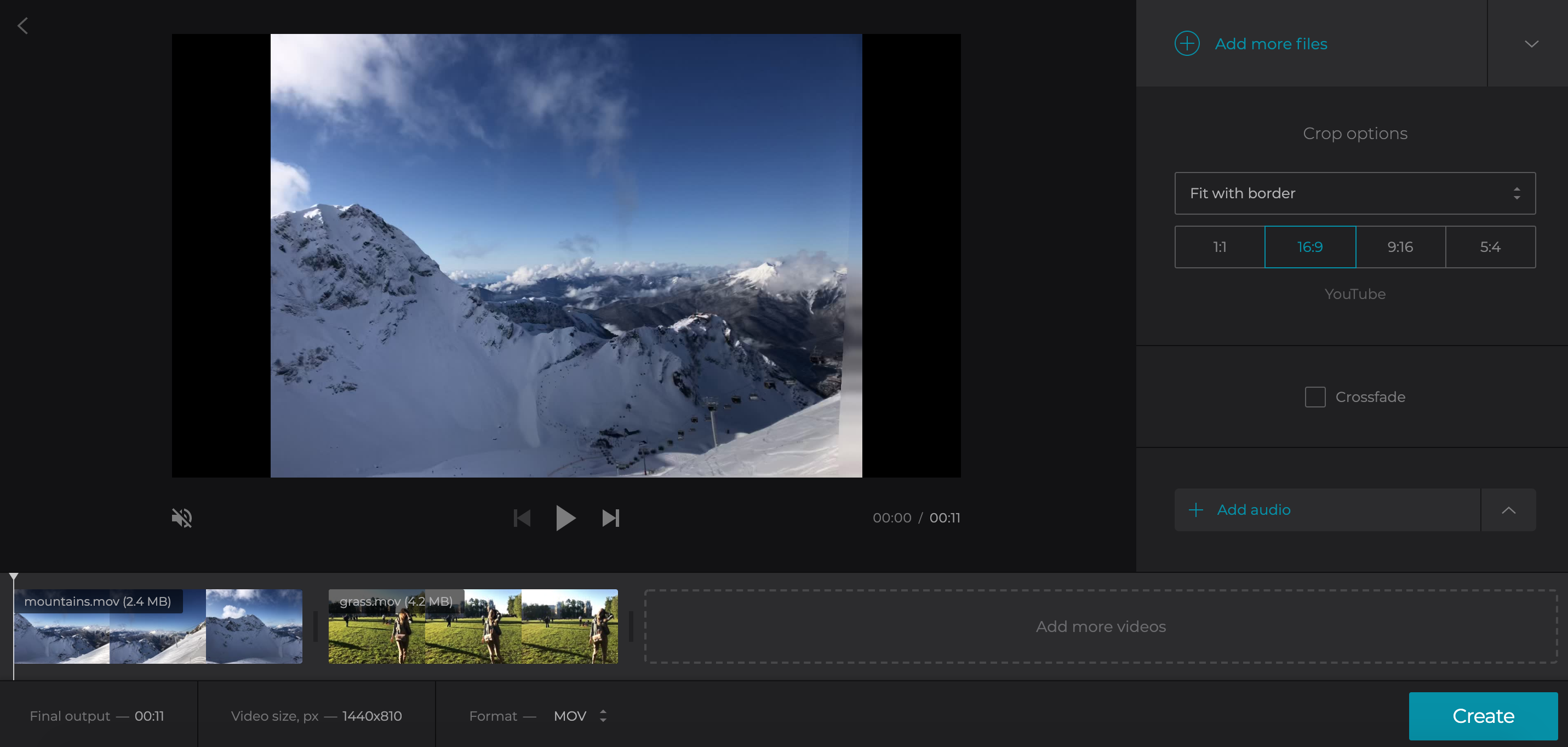The image size is (1568, 747).
Task: Play the video preview
Action: point(565,518)
